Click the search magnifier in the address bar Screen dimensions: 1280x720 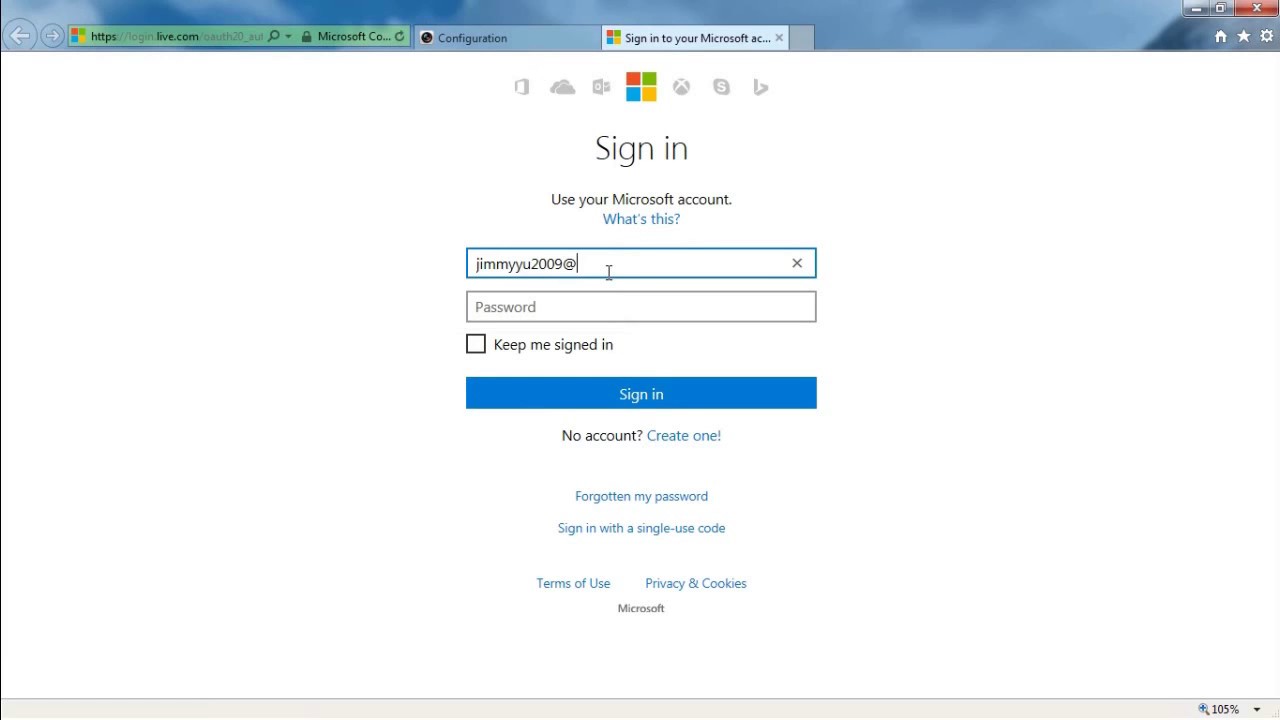[x=274, y=36]
